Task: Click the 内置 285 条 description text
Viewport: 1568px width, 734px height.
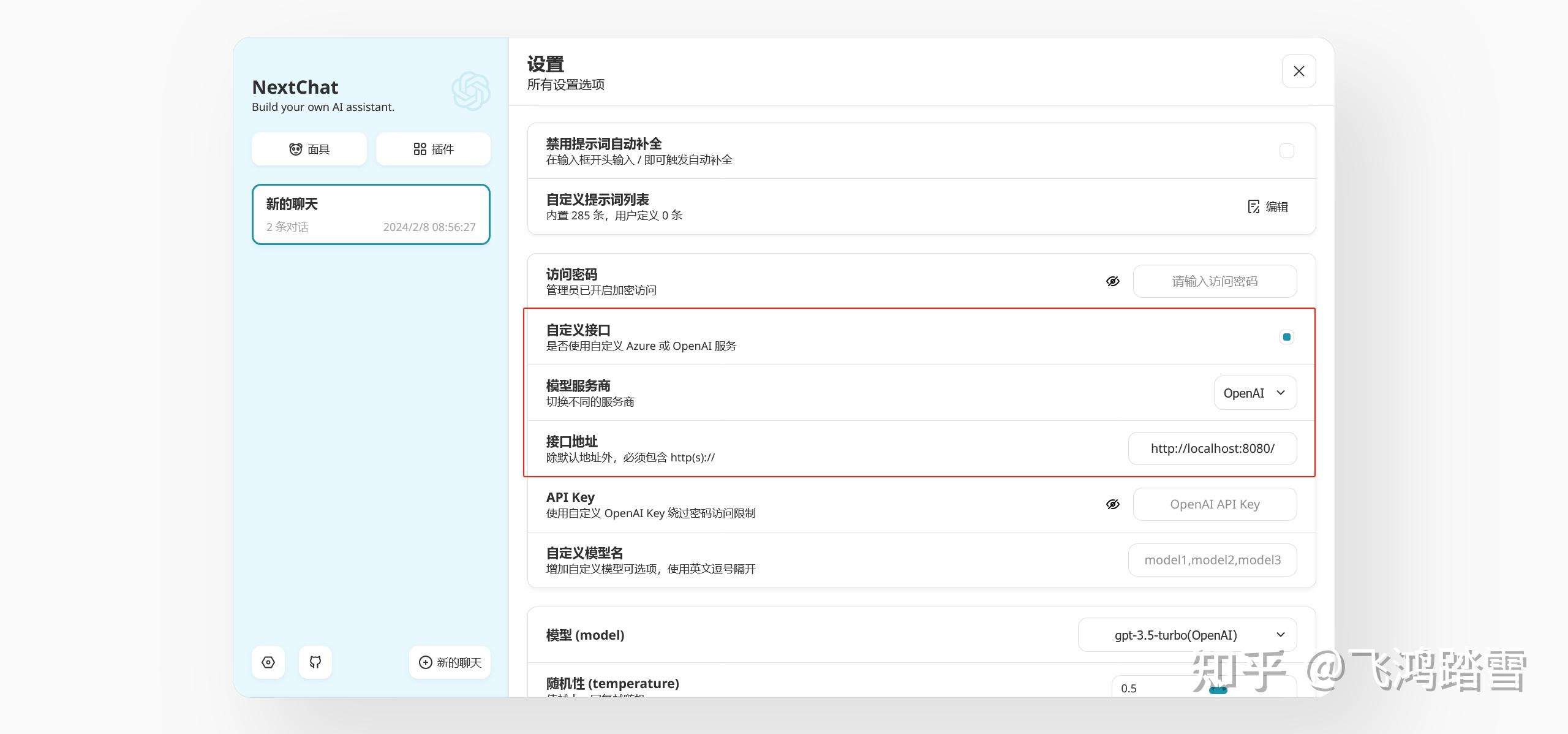Action: pyautogui.click(x=614, y=215)
